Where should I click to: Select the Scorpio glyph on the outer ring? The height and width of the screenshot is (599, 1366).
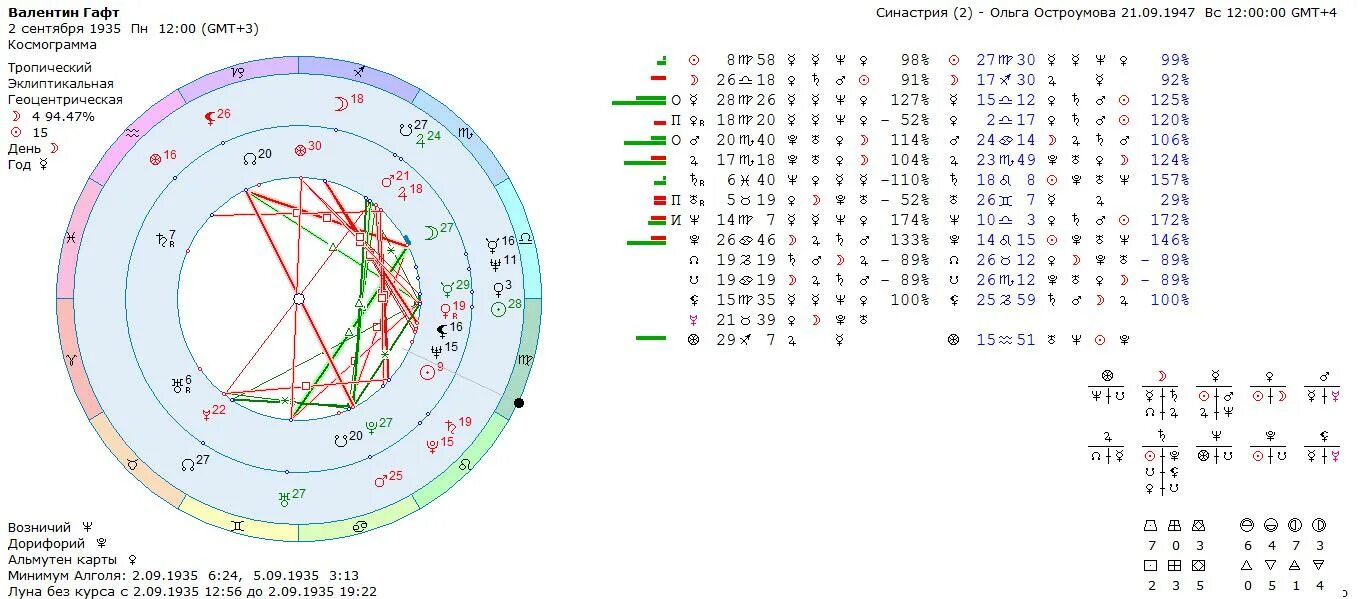465,132
